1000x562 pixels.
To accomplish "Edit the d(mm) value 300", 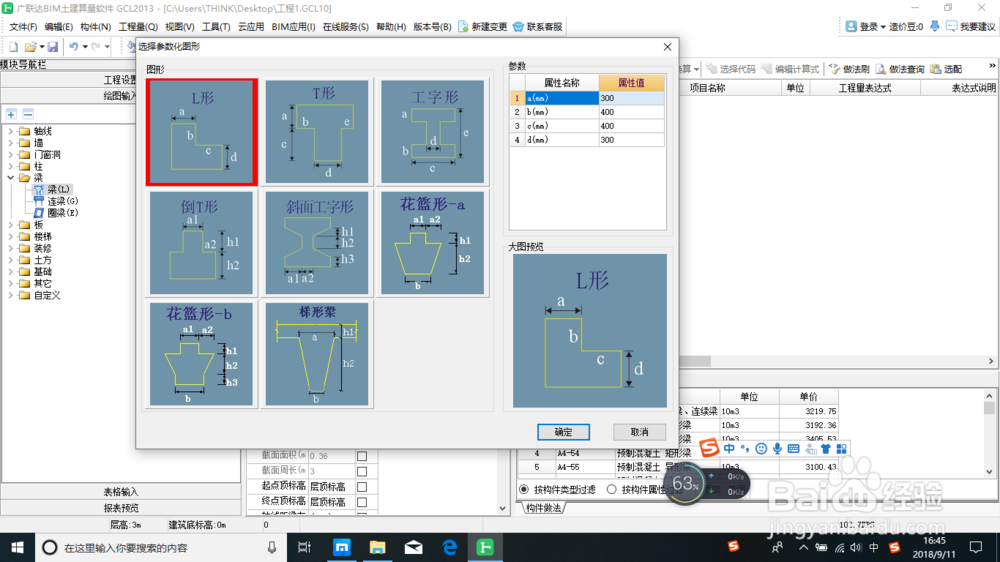I will pos(631,140).
